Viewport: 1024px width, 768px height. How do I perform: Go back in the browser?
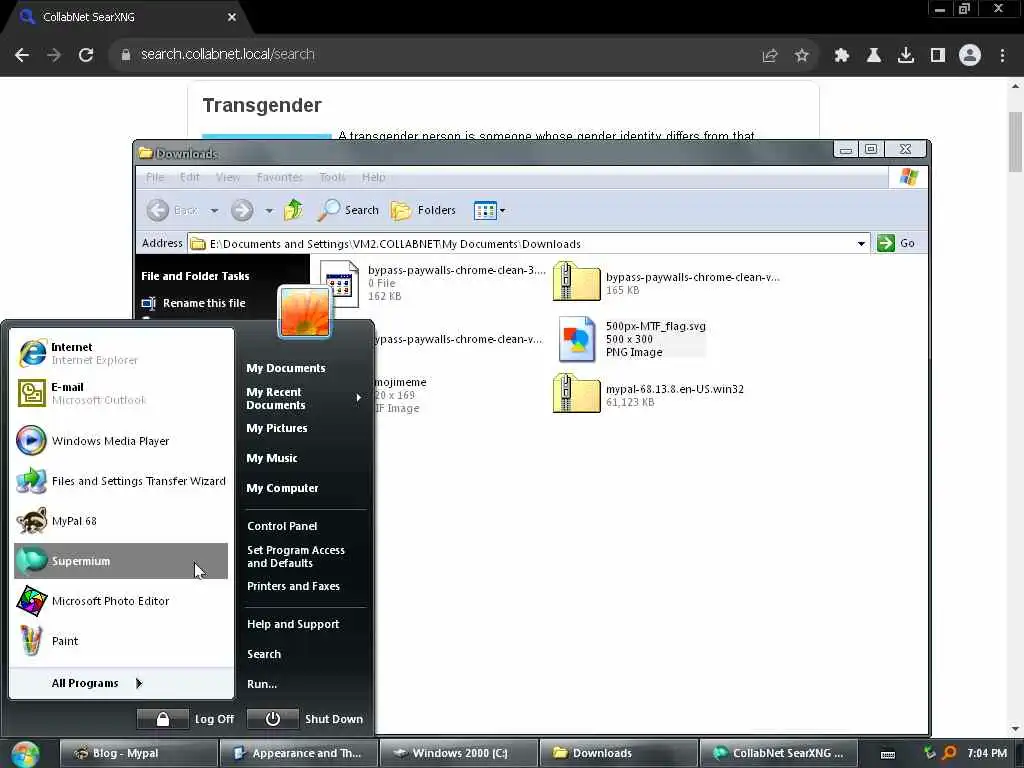click(x=22, y=55)
